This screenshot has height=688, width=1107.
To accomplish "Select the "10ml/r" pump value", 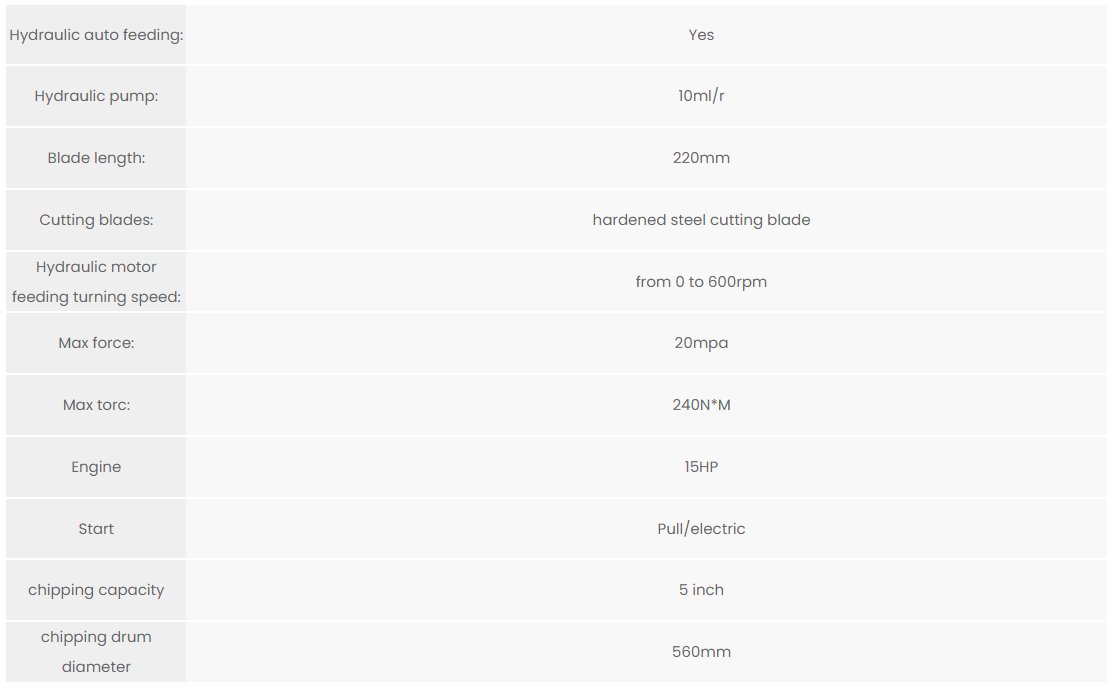I will point(701,97).
